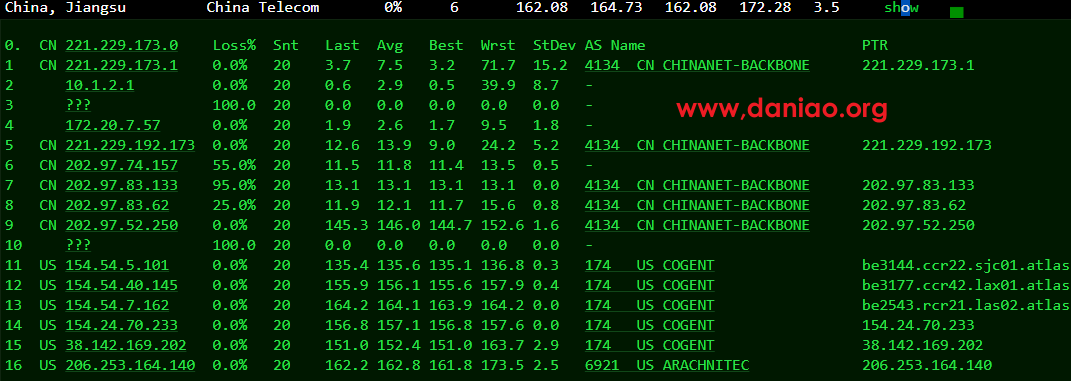Open IP link 202.97.52.250 in hop 9
Image resolution: width=1071 pixels, height=381 pixels.
tap(122, 225)
